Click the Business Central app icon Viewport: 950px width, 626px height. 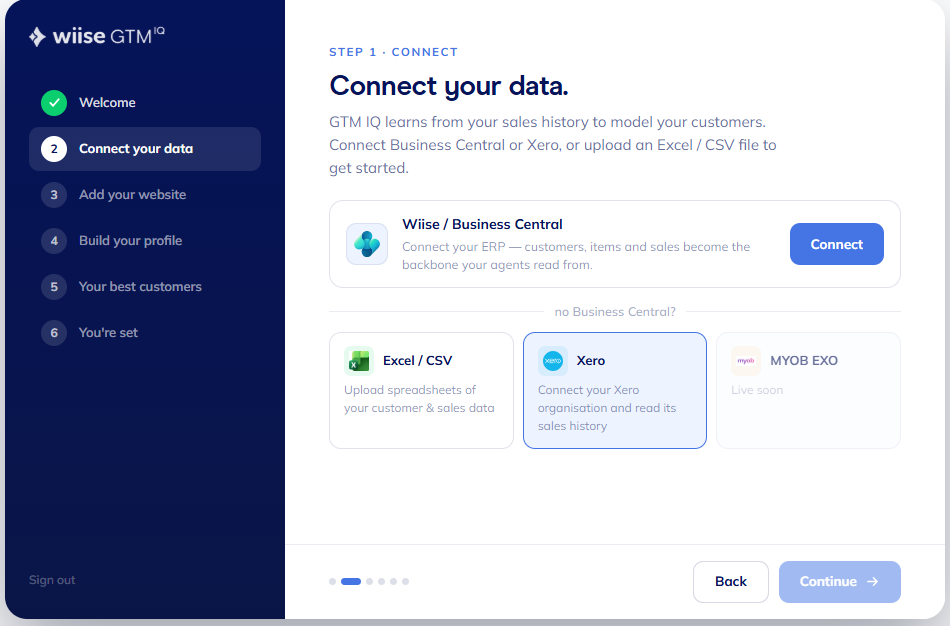point(367,244)
